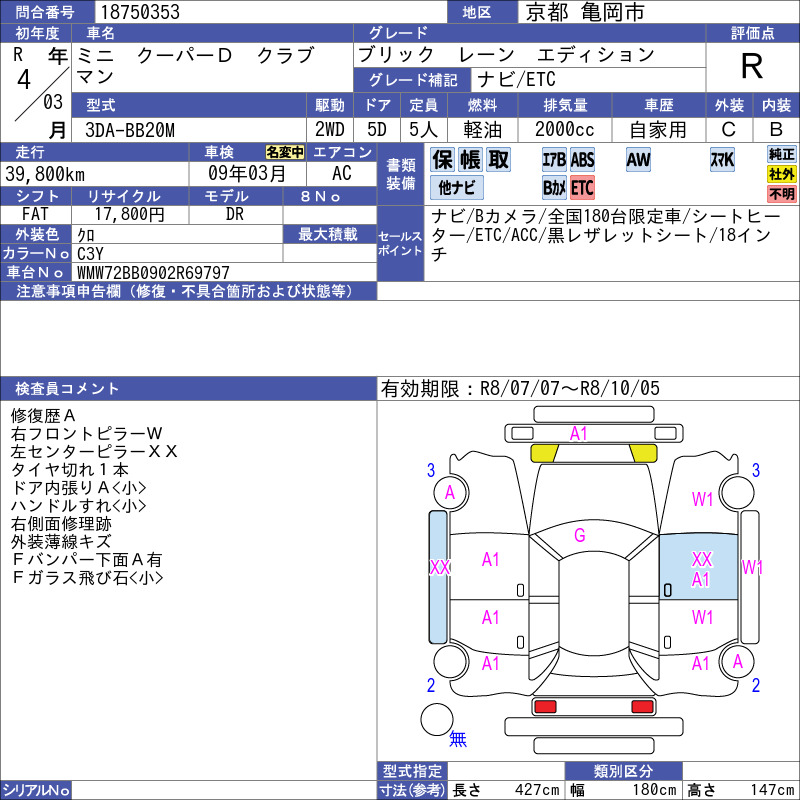Screen dimensions: 800x800
Task: Click inquiry number field 18750353
Action: point(271,12)
